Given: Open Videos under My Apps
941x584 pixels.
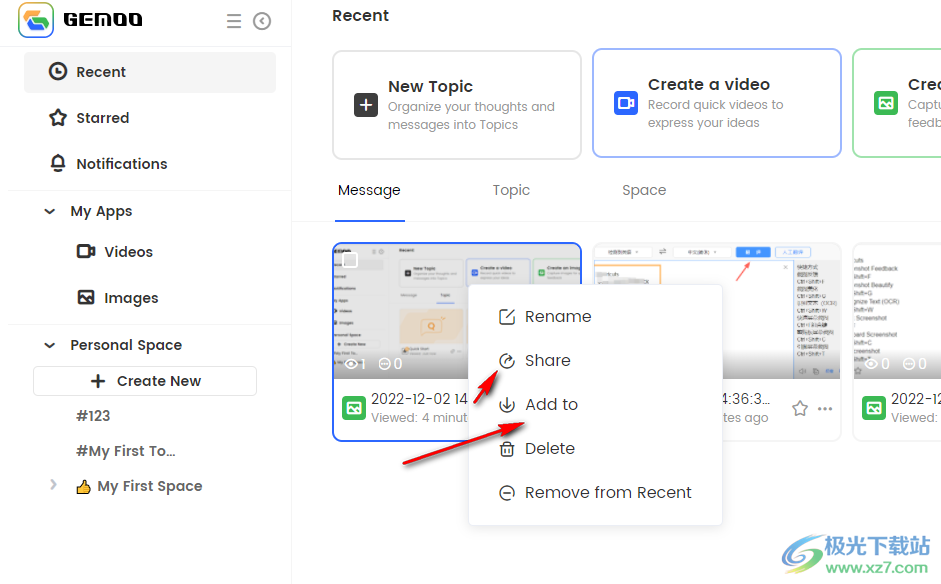Looking at the screenshot, I should click(x=128, y=252).
